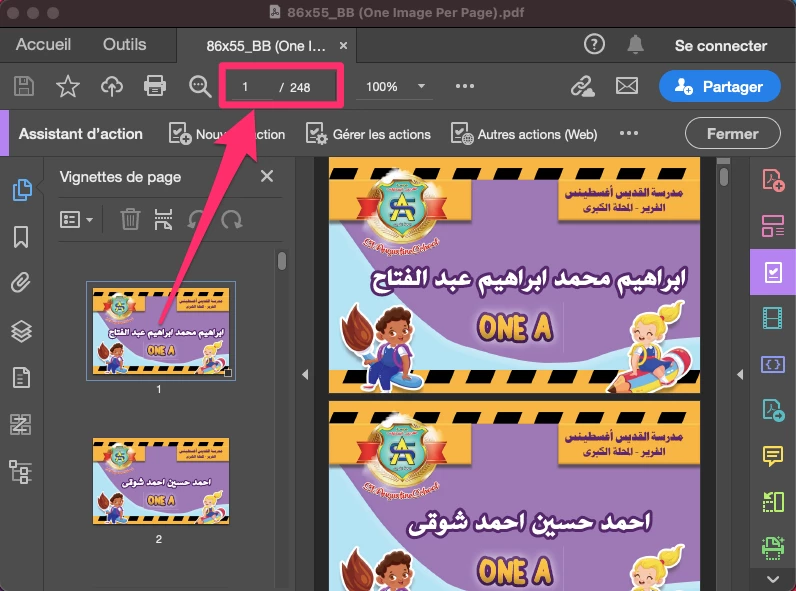Open Print Production tool
Viewport: 796px width, 591px height.
pyautogui.click(x=773, y=548)
